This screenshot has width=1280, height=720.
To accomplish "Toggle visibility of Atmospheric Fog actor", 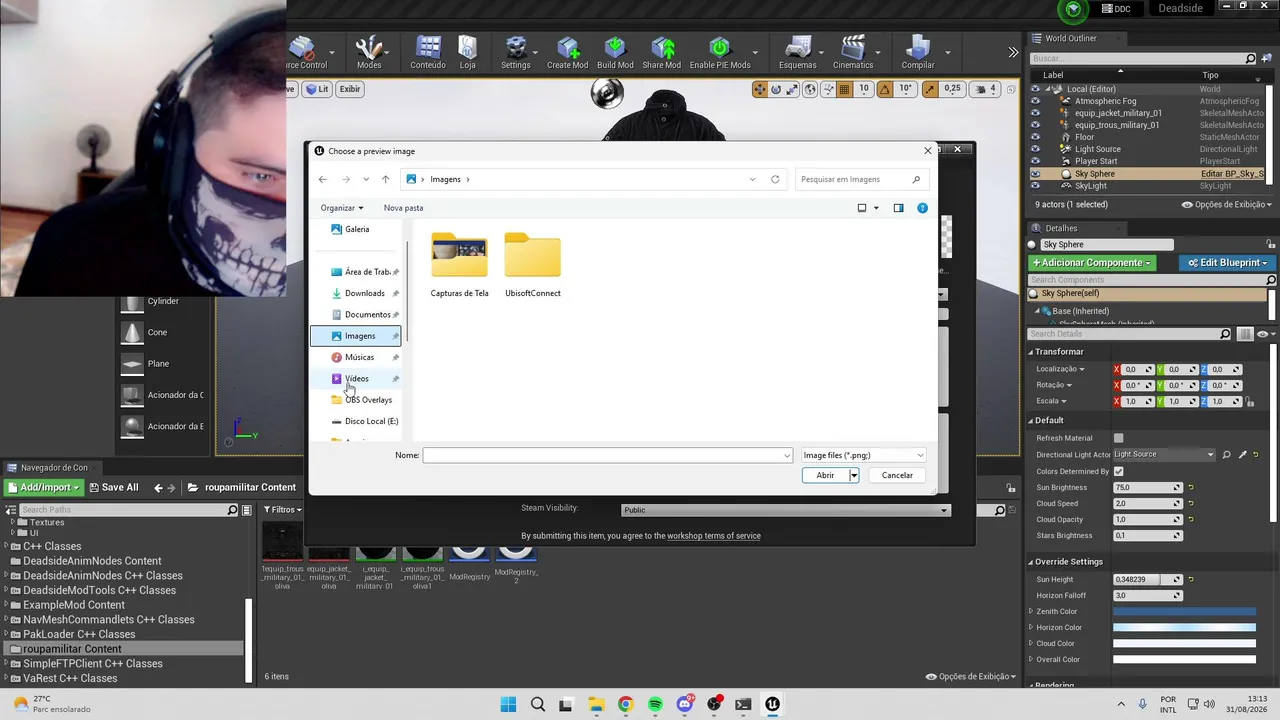I will [x=1035, y=101].
